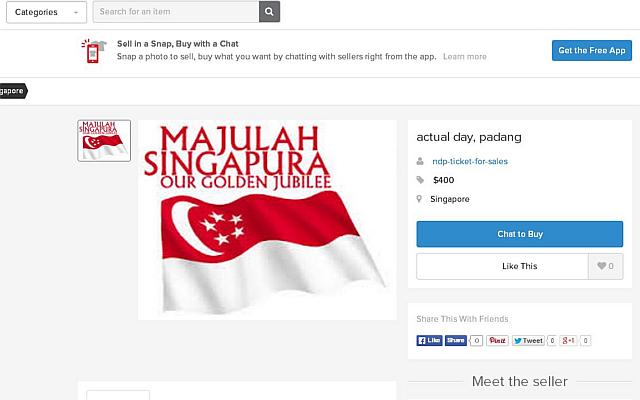Click the Twitter Tweet button
This screenshot has height=400, width=640.
pyautogui.click(x=528, y=340)
